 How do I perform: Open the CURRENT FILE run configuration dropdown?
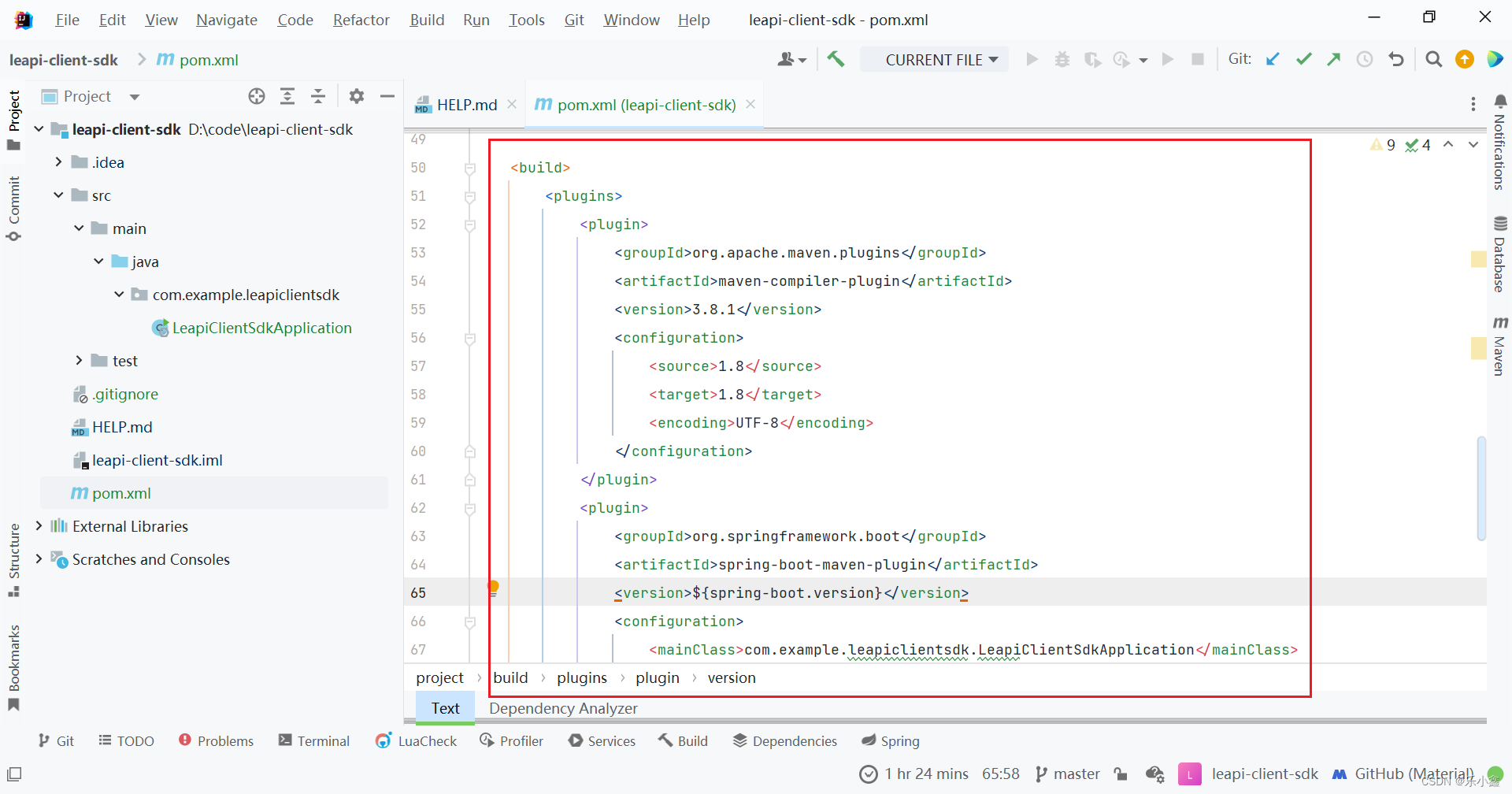click(x=935, y=59)
